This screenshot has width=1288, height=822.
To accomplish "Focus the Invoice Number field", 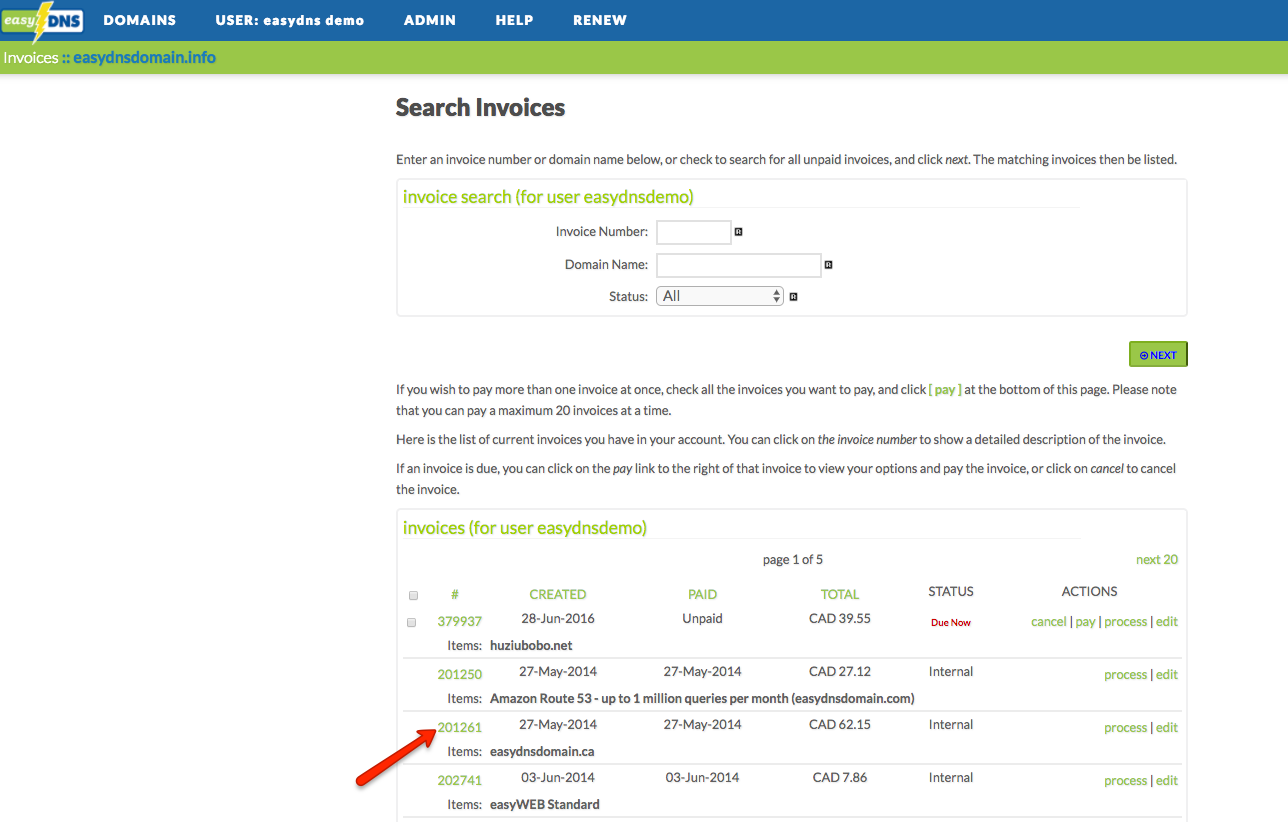I will [693, 232].
